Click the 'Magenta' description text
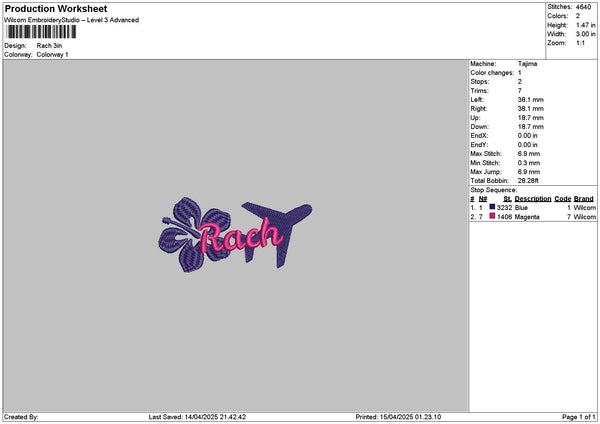 click(527, 217)
